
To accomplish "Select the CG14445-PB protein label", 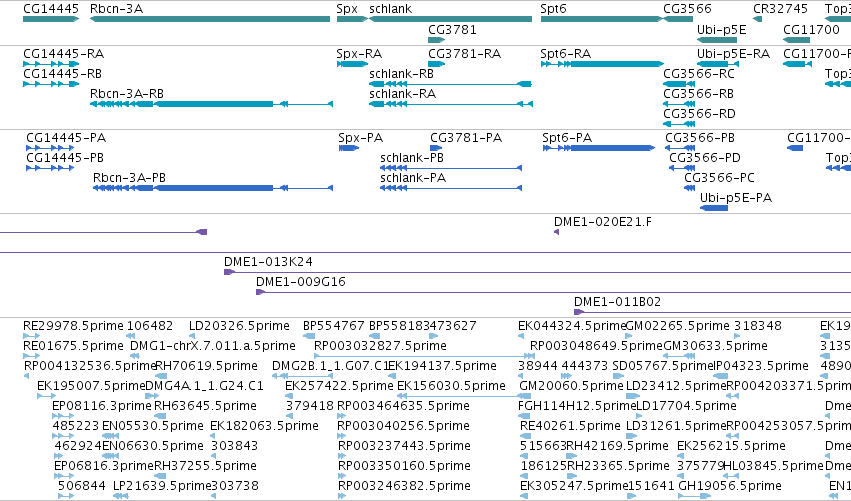I will click(65, 158).
